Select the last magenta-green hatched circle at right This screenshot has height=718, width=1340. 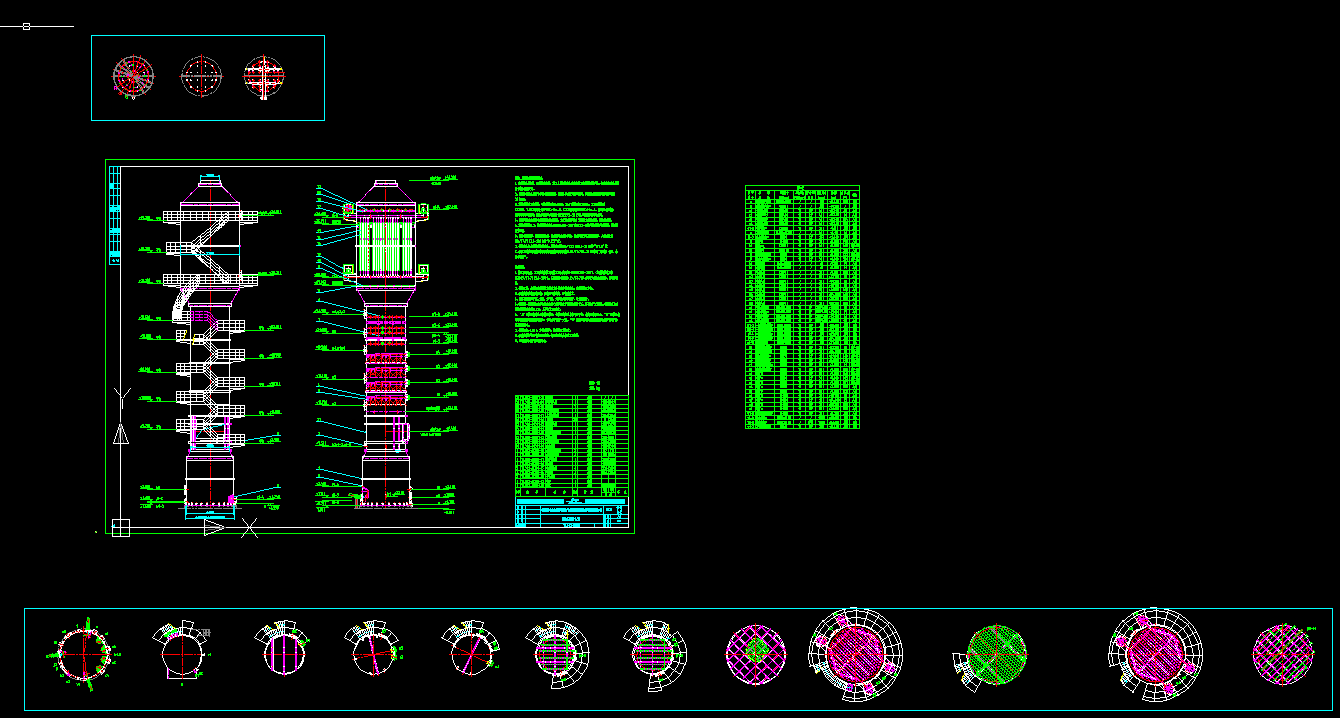pos(1283,655)
